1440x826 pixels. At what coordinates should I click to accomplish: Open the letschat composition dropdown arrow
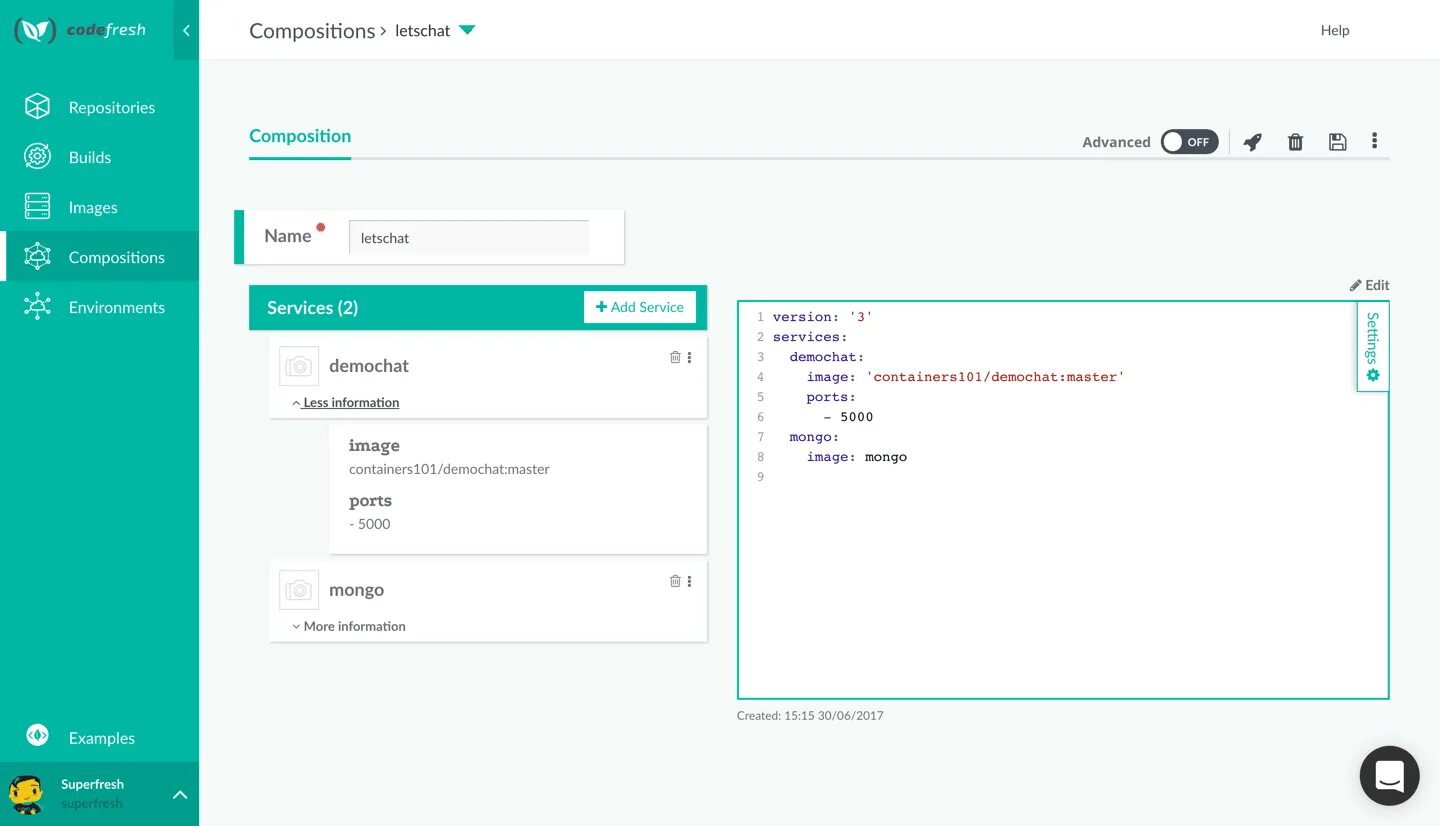pyautogui.click(x=467, y=30)
